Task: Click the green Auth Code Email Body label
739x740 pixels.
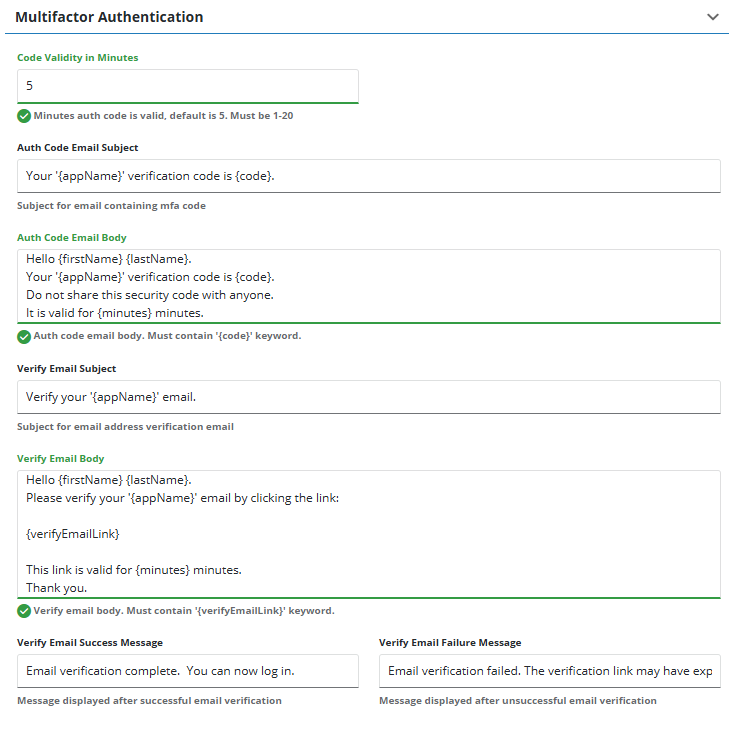Action: [x=72, y=238]
